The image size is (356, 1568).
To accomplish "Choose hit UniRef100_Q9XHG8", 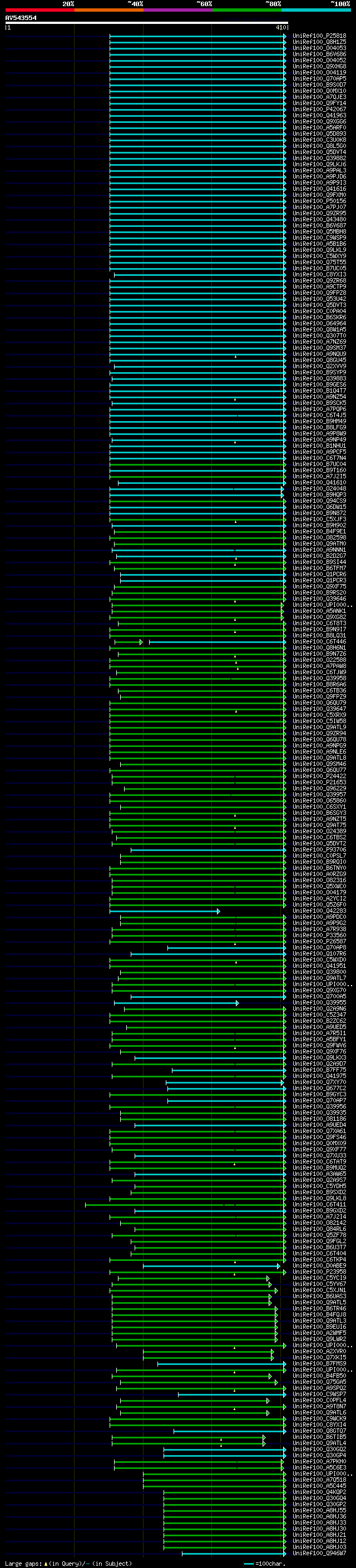I will point(319,66).
